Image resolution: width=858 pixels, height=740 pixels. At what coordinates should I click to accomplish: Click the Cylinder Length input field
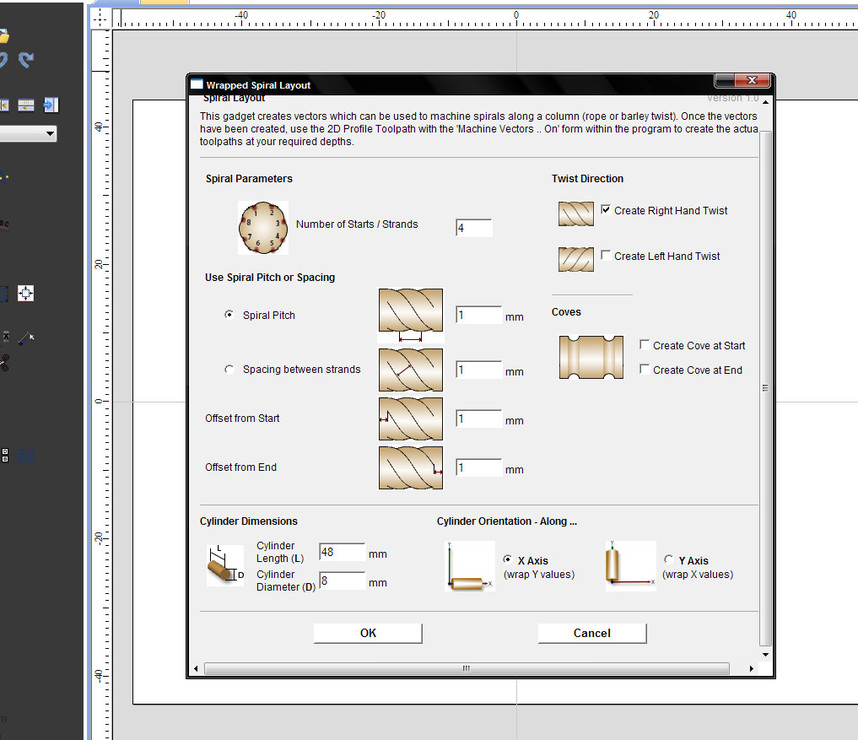coord(341,552)
